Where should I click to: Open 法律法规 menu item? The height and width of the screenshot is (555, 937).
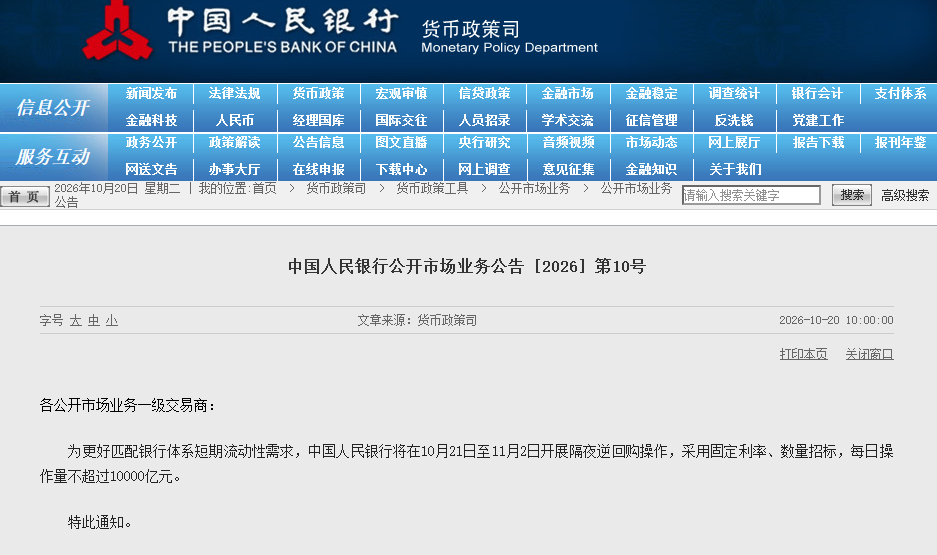click(x=234, y=94)
